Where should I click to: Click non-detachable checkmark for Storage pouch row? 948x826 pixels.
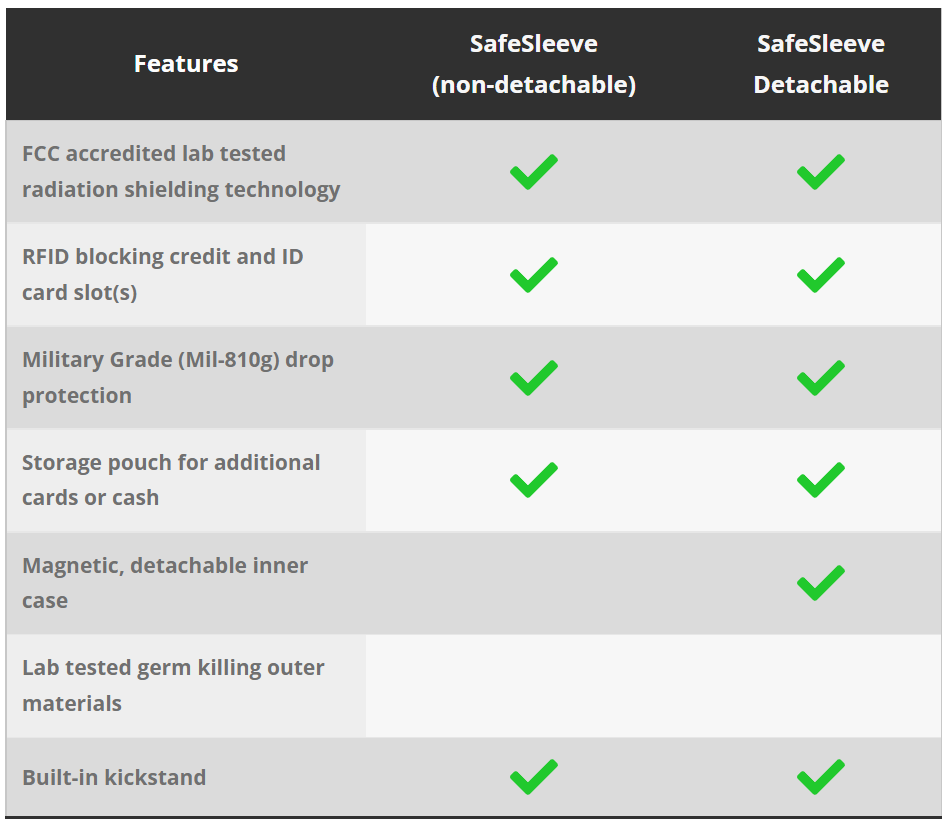pos(534,480)
